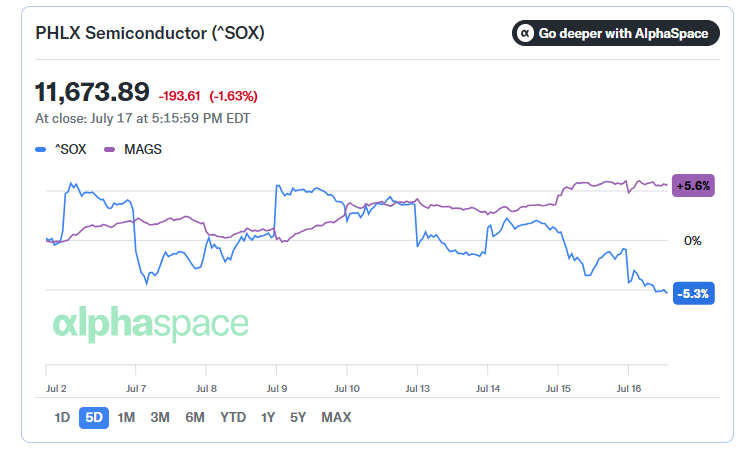
Task: Click the +5.6% MAGS value badge
Action: [x=693, y=186]
